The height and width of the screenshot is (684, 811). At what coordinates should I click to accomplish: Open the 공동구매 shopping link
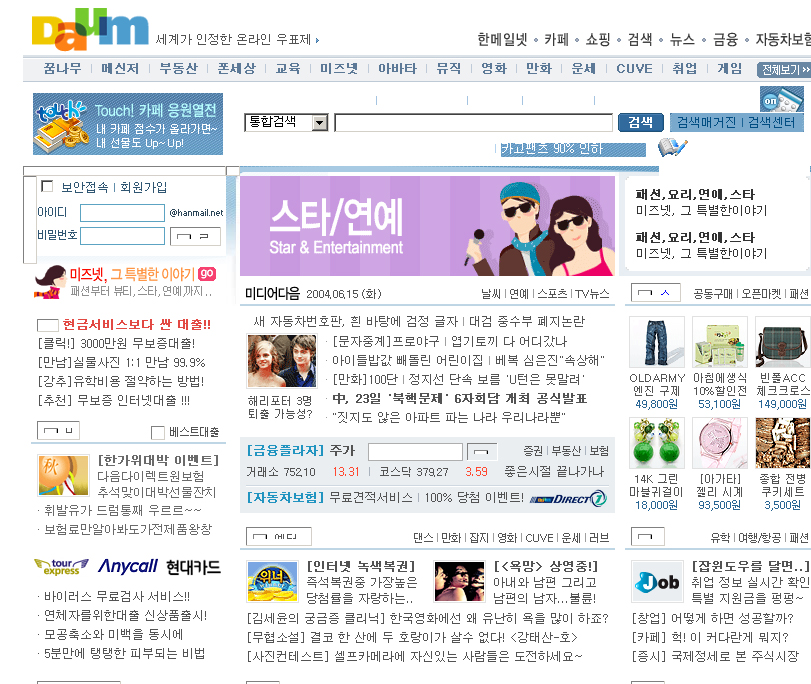(x=713, y=294)
